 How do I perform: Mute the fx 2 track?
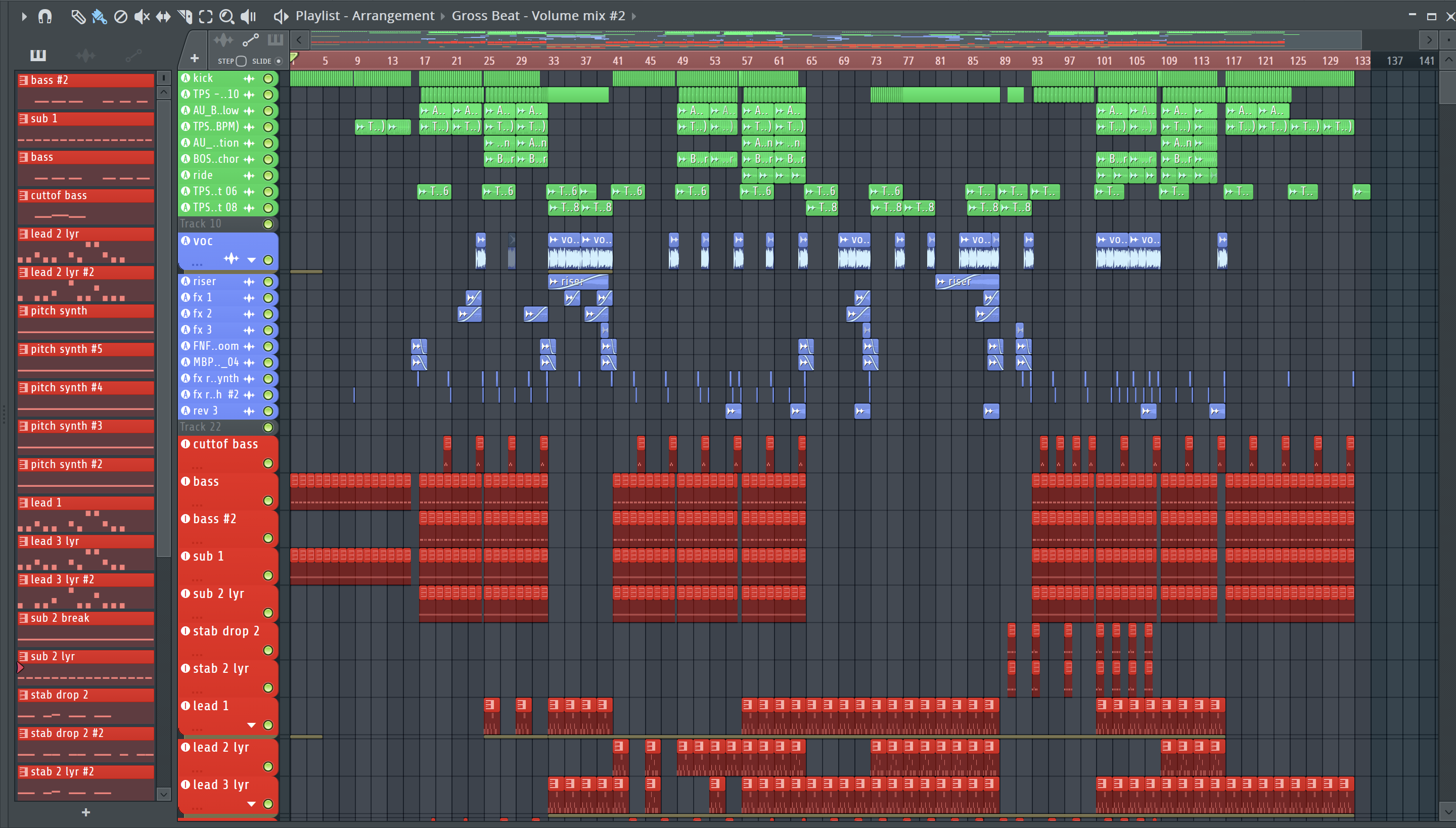[x=268, y=314]
